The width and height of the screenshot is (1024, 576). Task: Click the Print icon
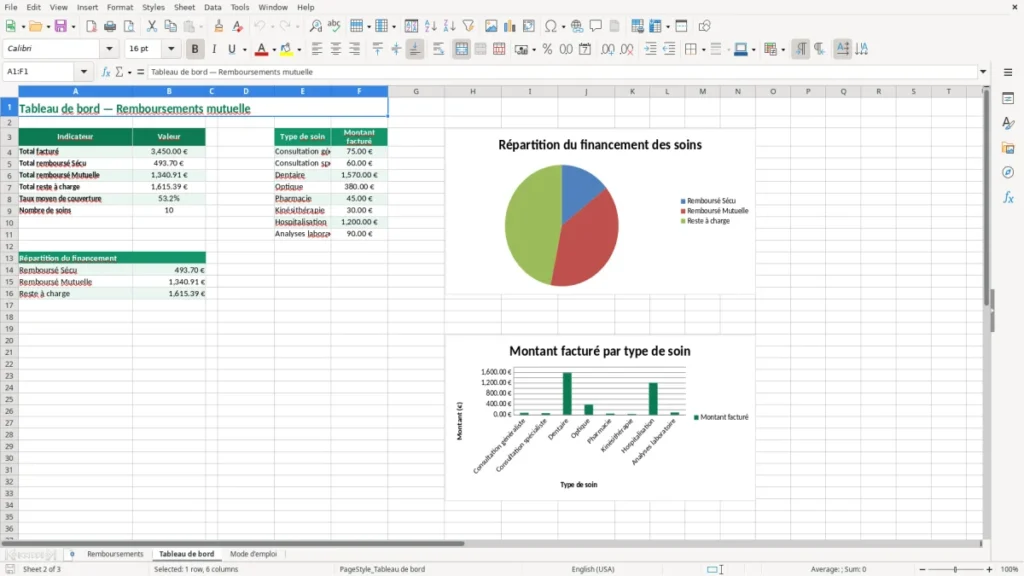[x=110, y=26]
